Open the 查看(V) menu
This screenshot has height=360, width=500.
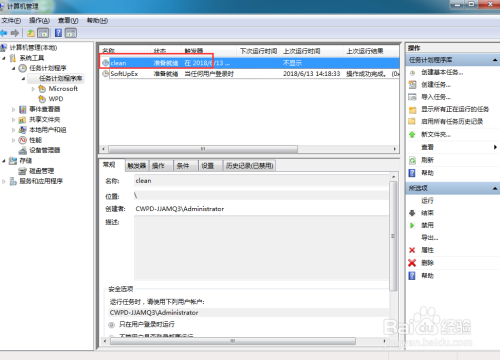pos(68,21)
